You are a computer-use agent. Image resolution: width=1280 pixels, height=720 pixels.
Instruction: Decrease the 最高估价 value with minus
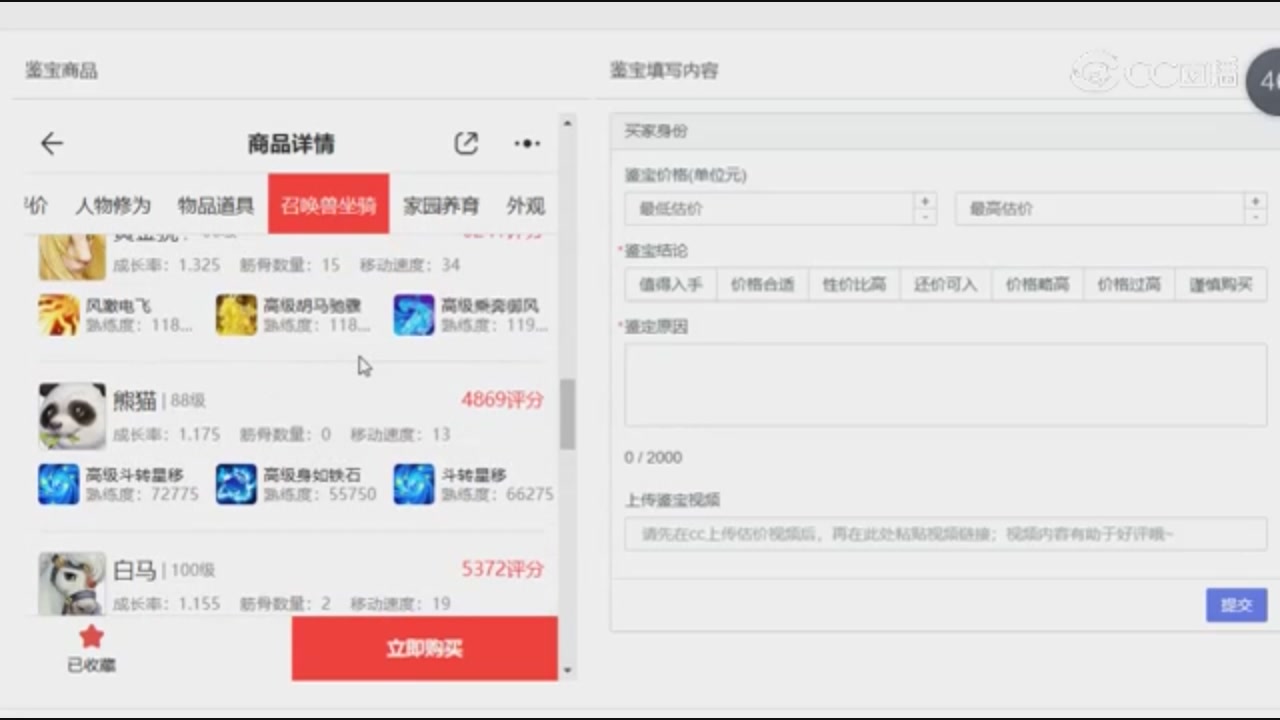1255,217
